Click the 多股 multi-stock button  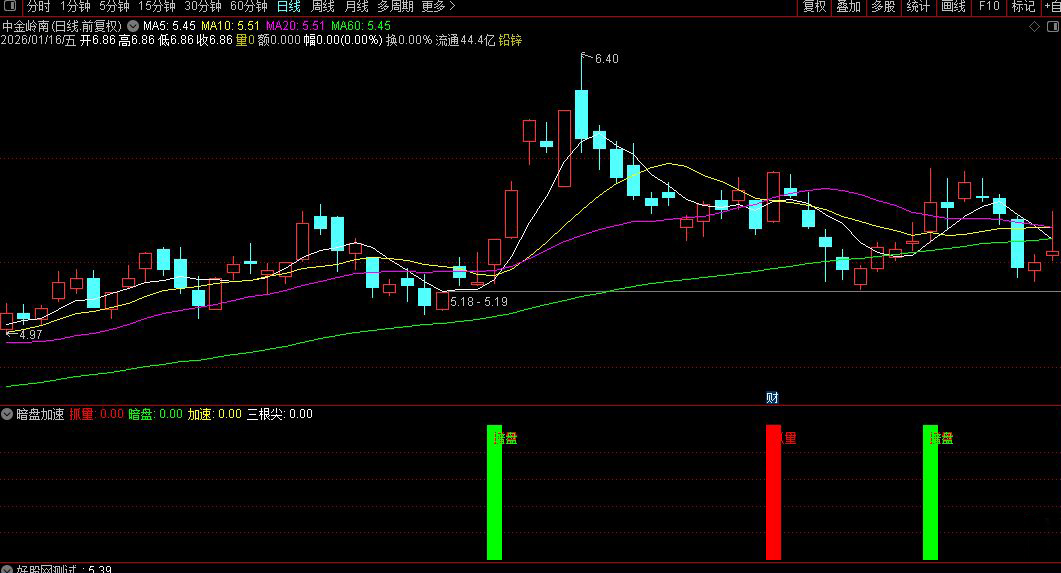(883, 7)
